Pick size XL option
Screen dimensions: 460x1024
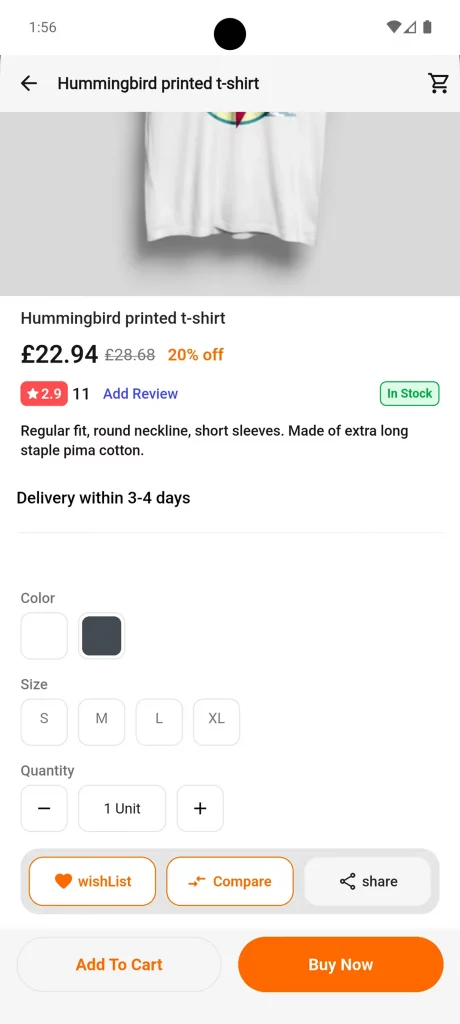(216, 722)
